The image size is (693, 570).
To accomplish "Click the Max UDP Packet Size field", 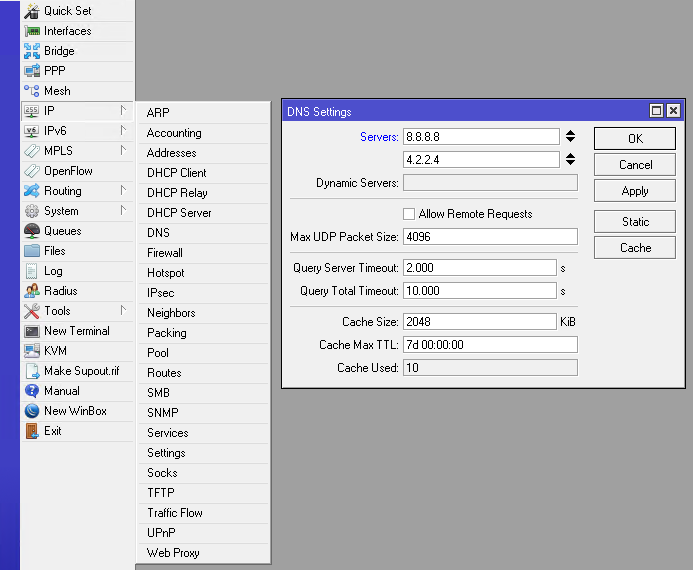I will pos(490,236).
